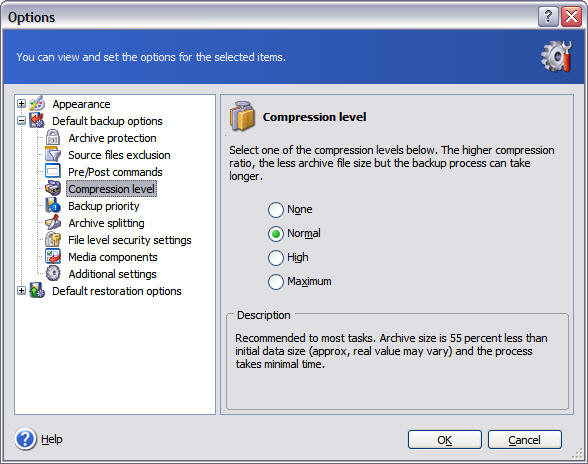This screenshot has height=464, width=588.
Task: Open the Archive splitting settings item
Action: [x=106, y=223]
